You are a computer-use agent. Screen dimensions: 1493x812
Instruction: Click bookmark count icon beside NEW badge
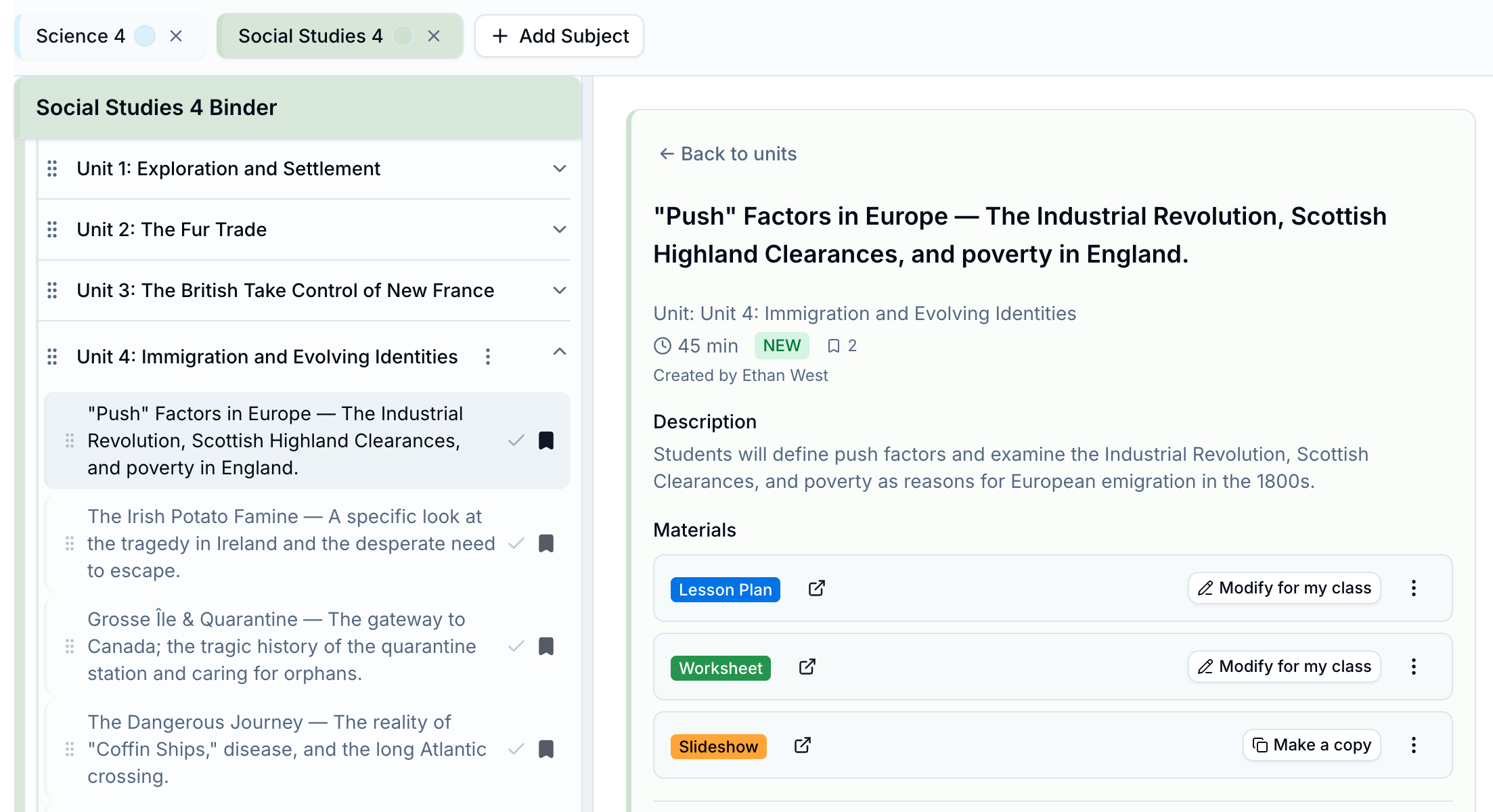coord(834,346)
